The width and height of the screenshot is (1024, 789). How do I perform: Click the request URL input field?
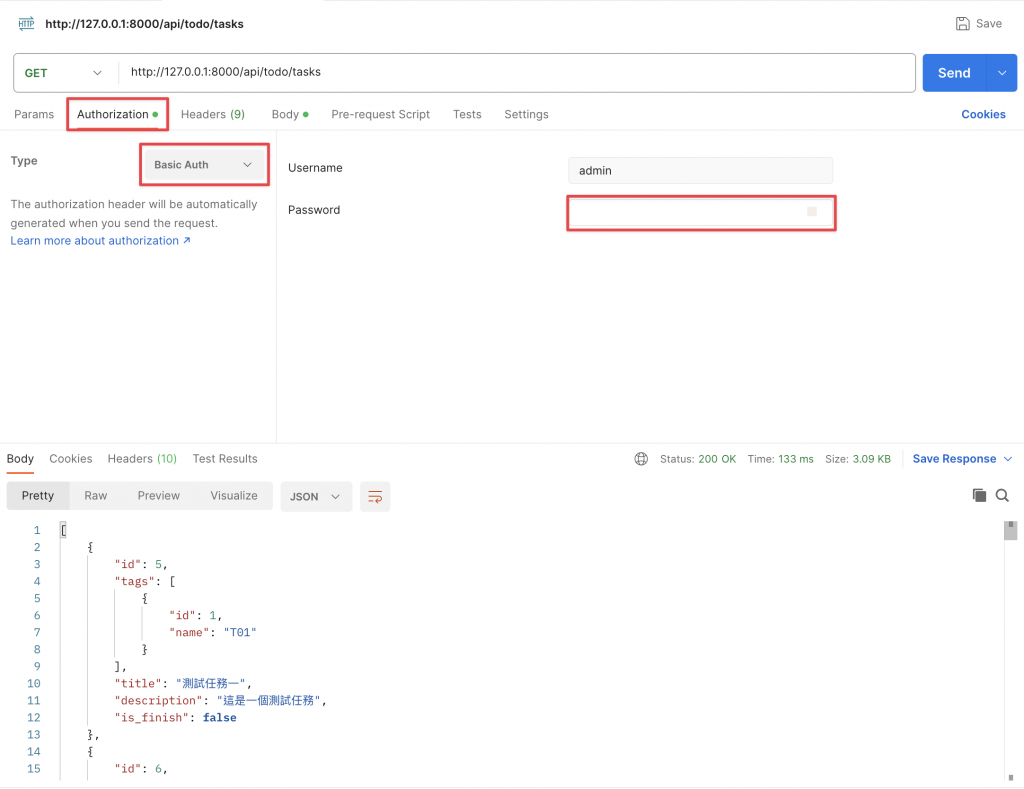pyautogui.click(x=516, y=72)
